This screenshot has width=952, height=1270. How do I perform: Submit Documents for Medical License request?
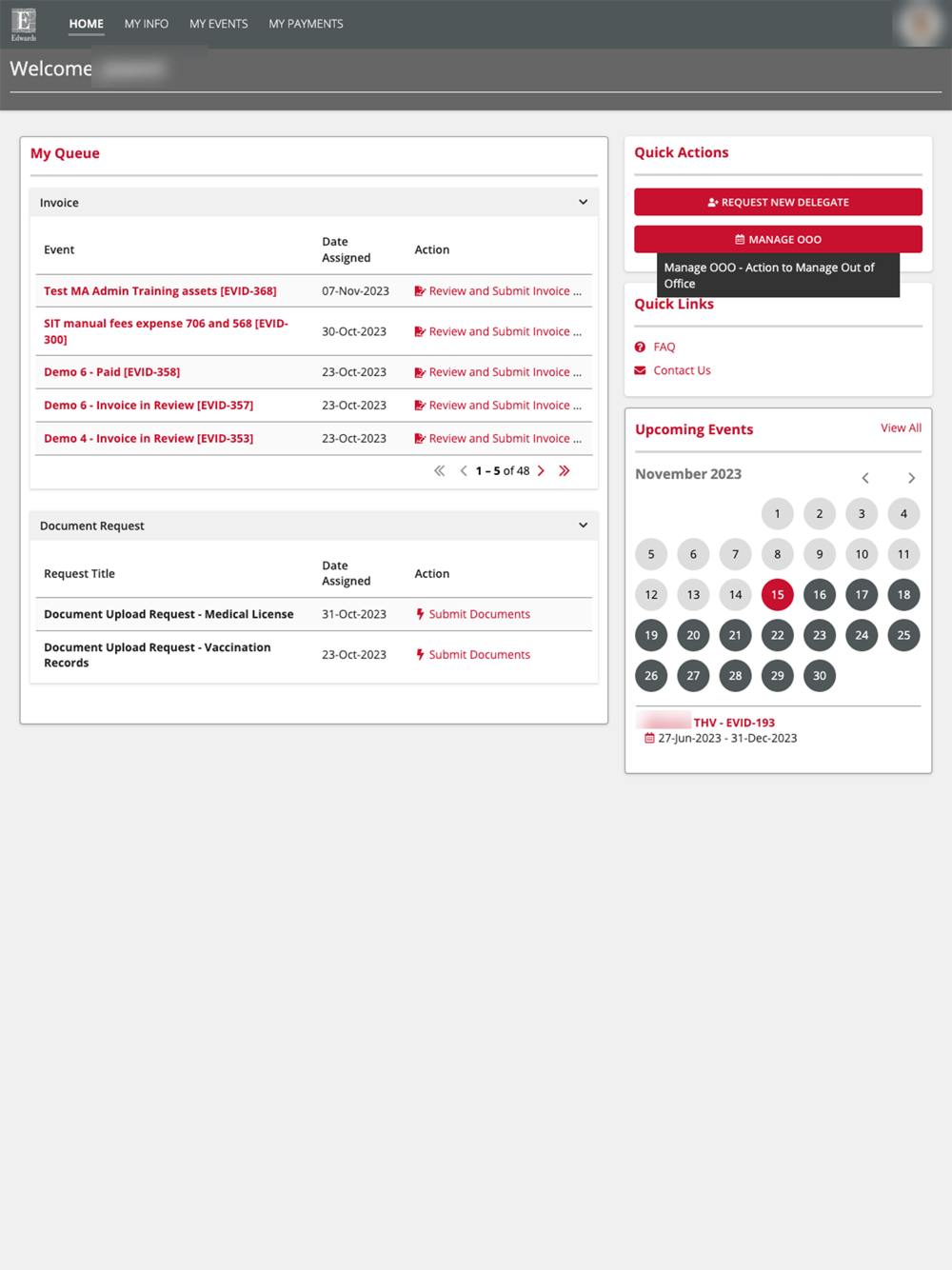point(473,614)
